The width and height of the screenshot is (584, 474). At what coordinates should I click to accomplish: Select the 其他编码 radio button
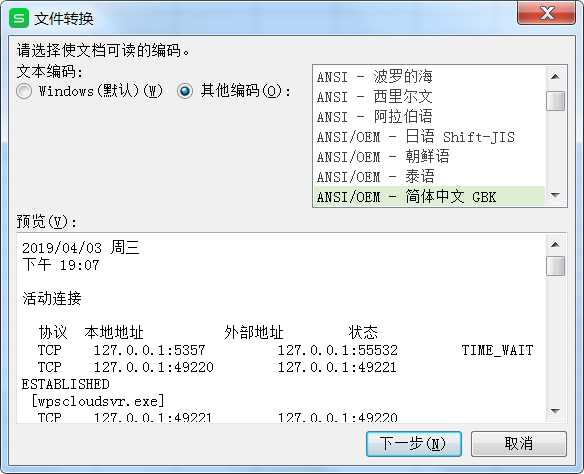(185, 91)
